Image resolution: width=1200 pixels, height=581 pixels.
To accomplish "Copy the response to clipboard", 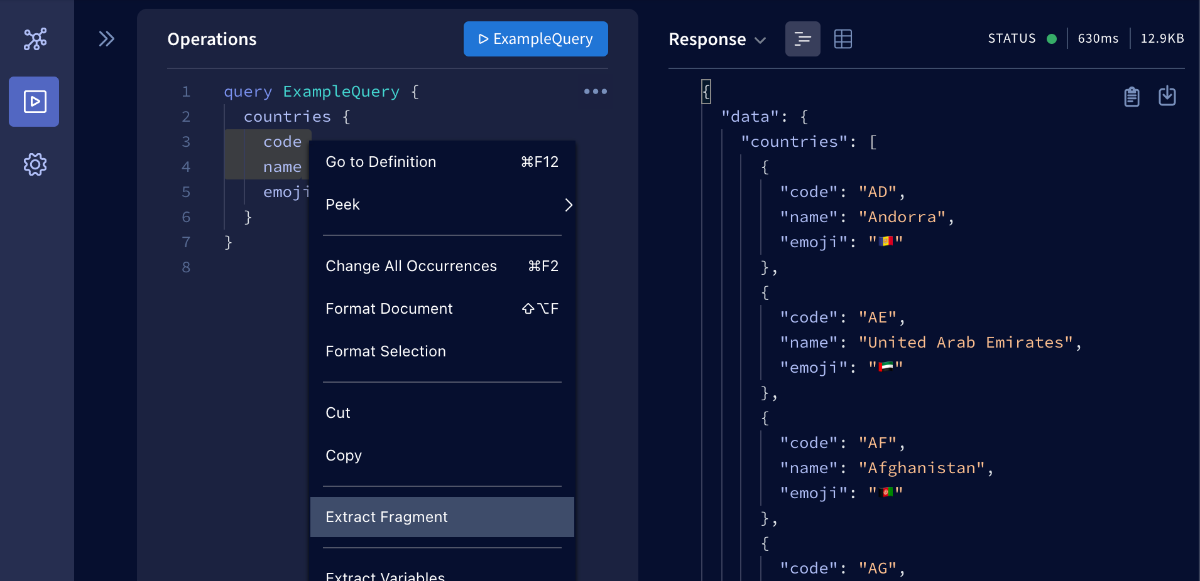I will [x=1132, y=96].
